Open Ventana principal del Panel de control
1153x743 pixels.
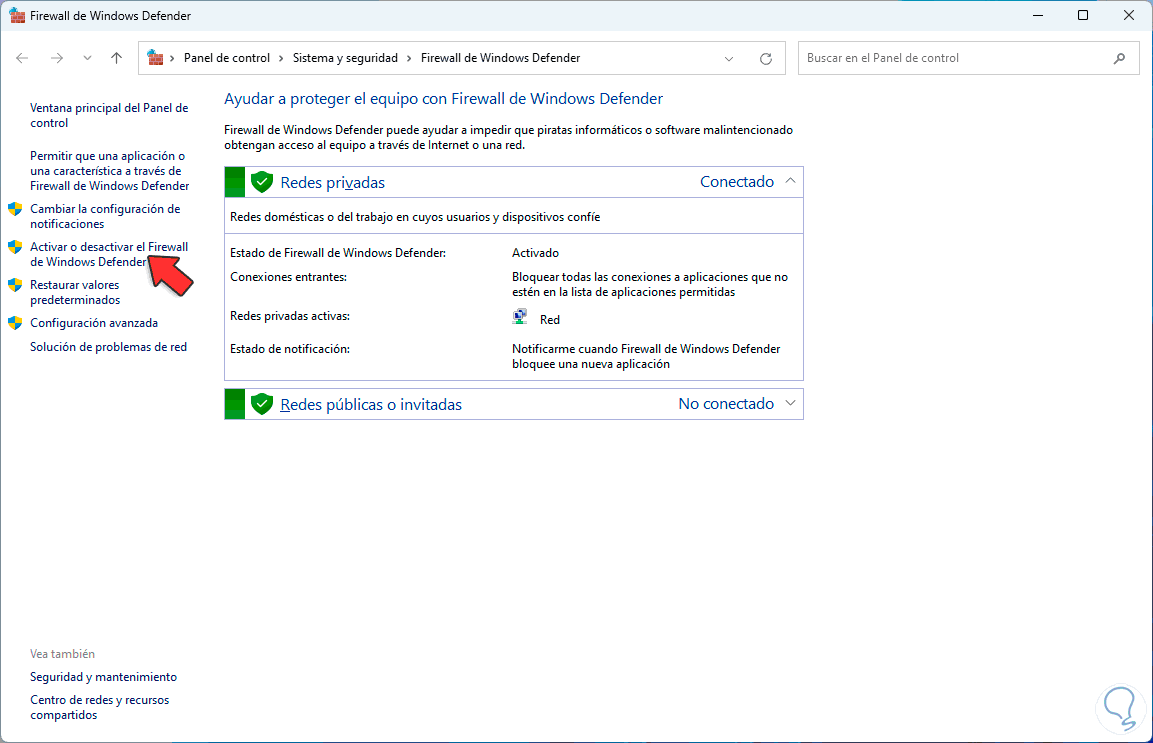pyautogui.click(x=109, y=115)
